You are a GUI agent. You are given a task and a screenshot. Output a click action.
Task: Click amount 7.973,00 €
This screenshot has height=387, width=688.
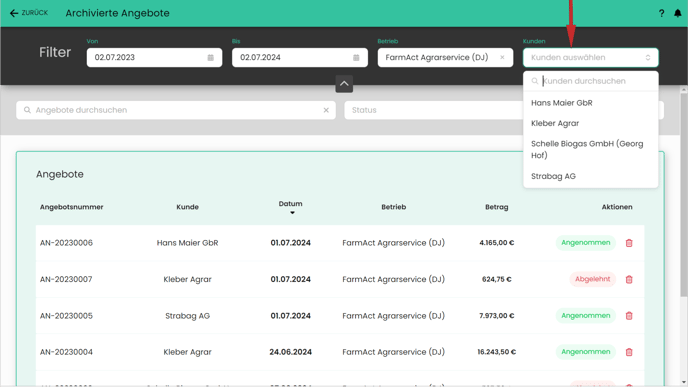[497, 315]
